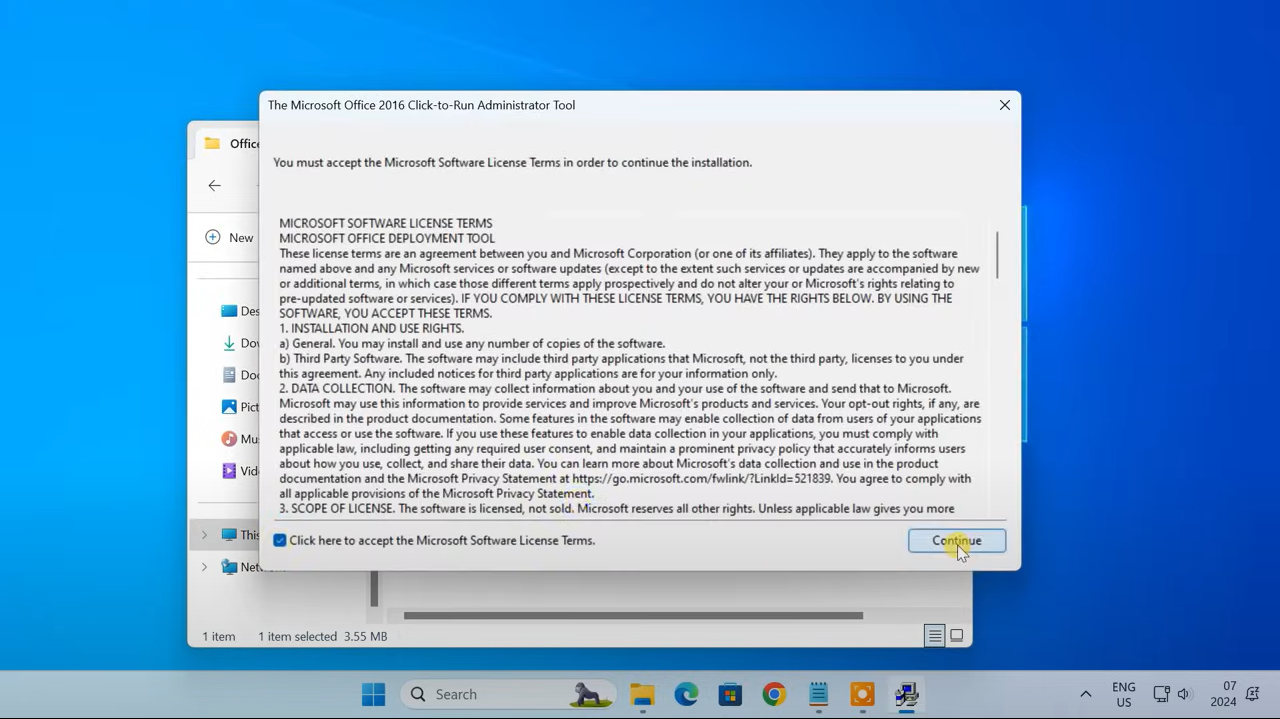The width and height of the screenshot is (1280, 719).
Task: Switch Explorer to details view
Action: pyautogui.click(x=934, y=636)
